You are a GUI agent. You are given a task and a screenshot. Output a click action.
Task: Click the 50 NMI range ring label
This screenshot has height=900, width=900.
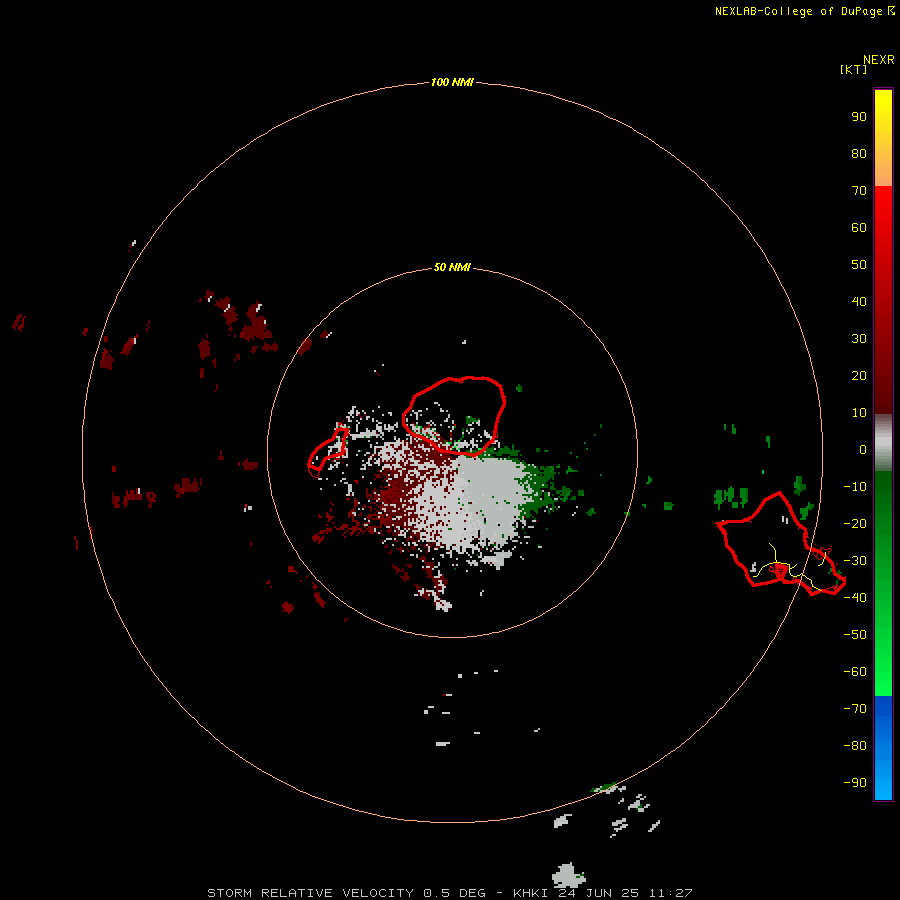click(x=452, y=267)
